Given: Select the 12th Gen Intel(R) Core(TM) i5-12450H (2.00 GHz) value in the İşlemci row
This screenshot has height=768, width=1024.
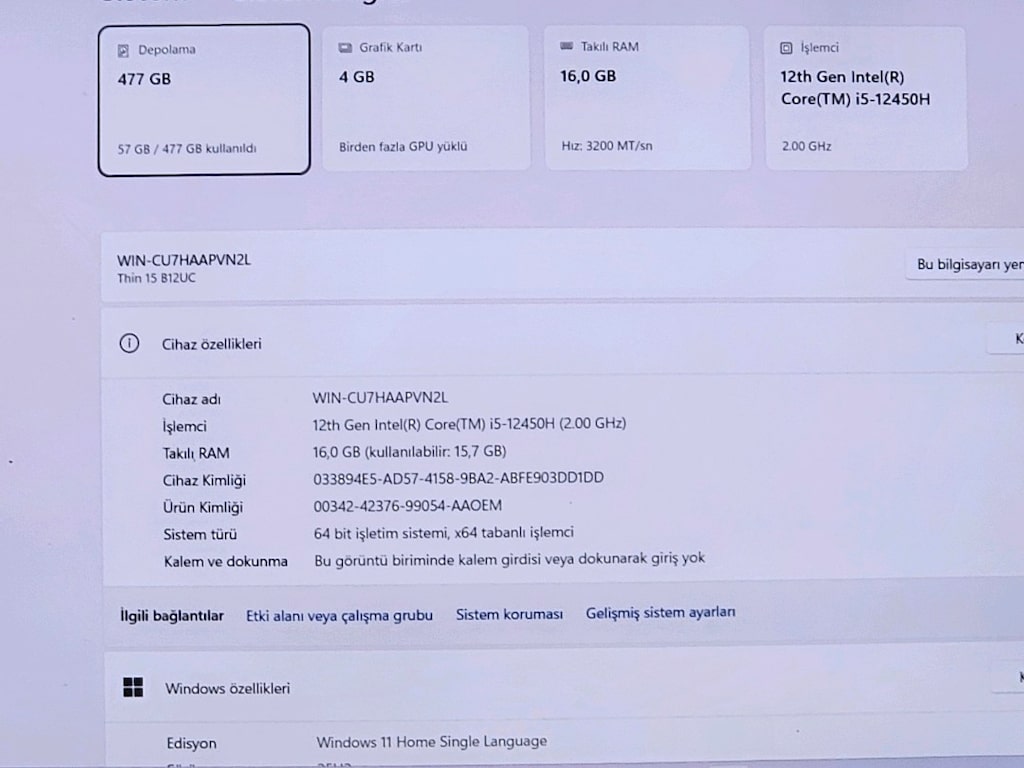Looking at the screenshot, I should [x=469, y=424].
